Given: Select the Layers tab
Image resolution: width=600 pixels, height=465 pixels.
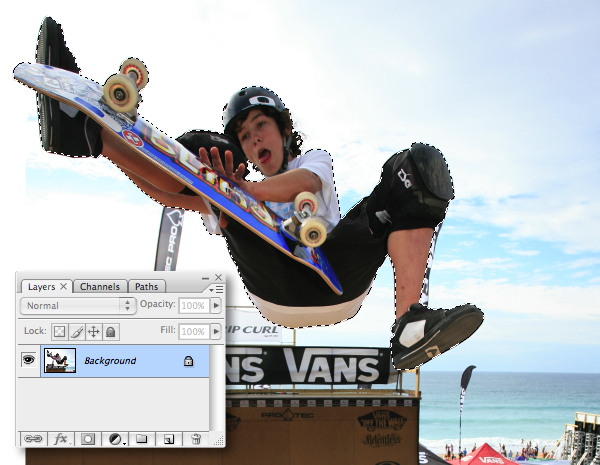Looking at the screenshot, I should tap(41, 287).
